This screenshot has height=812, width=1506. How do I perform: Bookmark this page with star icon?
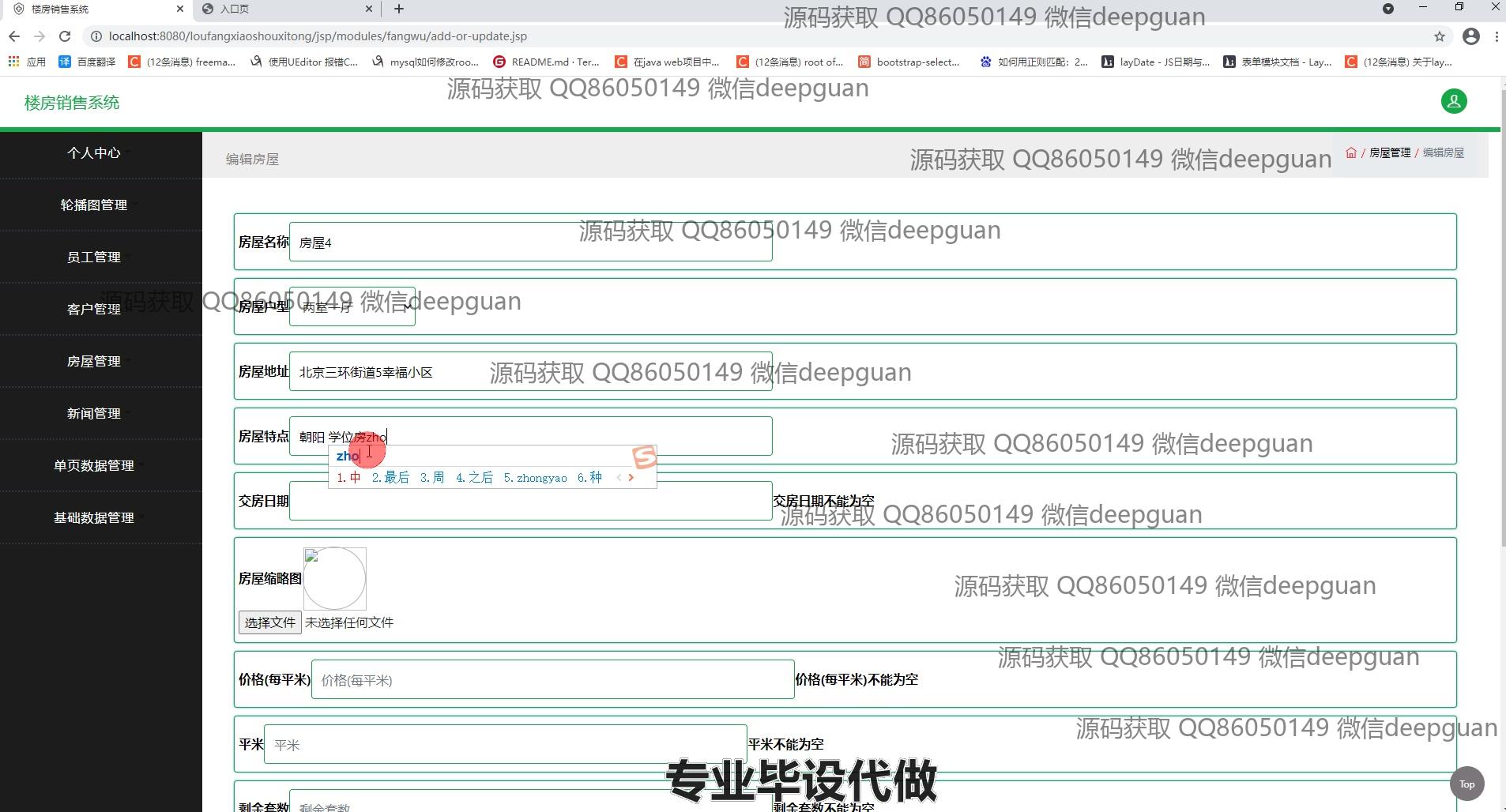point(1440,36)
